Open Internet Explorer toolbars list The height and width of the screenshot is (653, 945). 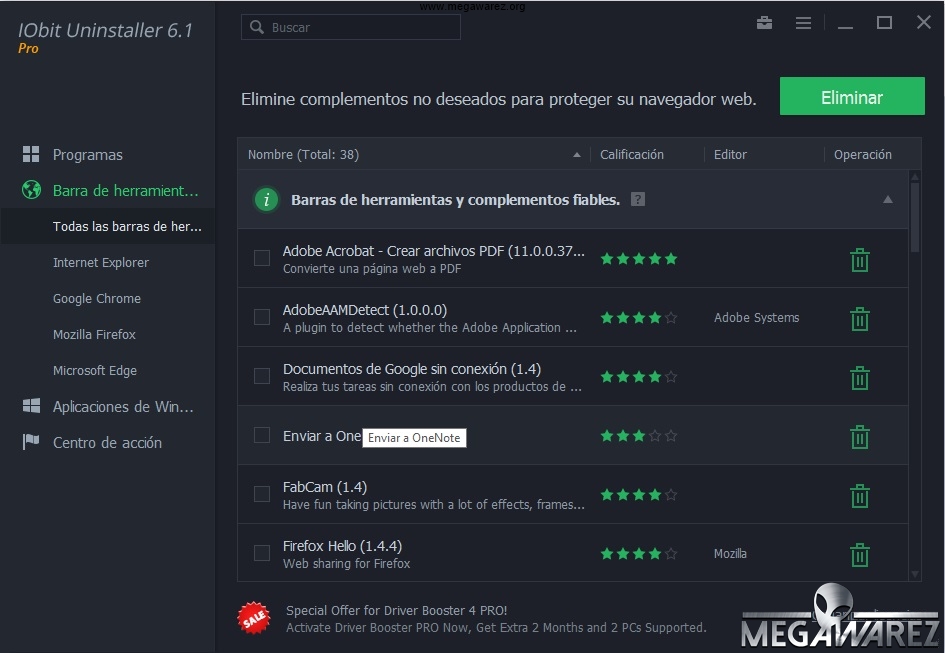tap(101, 263)
